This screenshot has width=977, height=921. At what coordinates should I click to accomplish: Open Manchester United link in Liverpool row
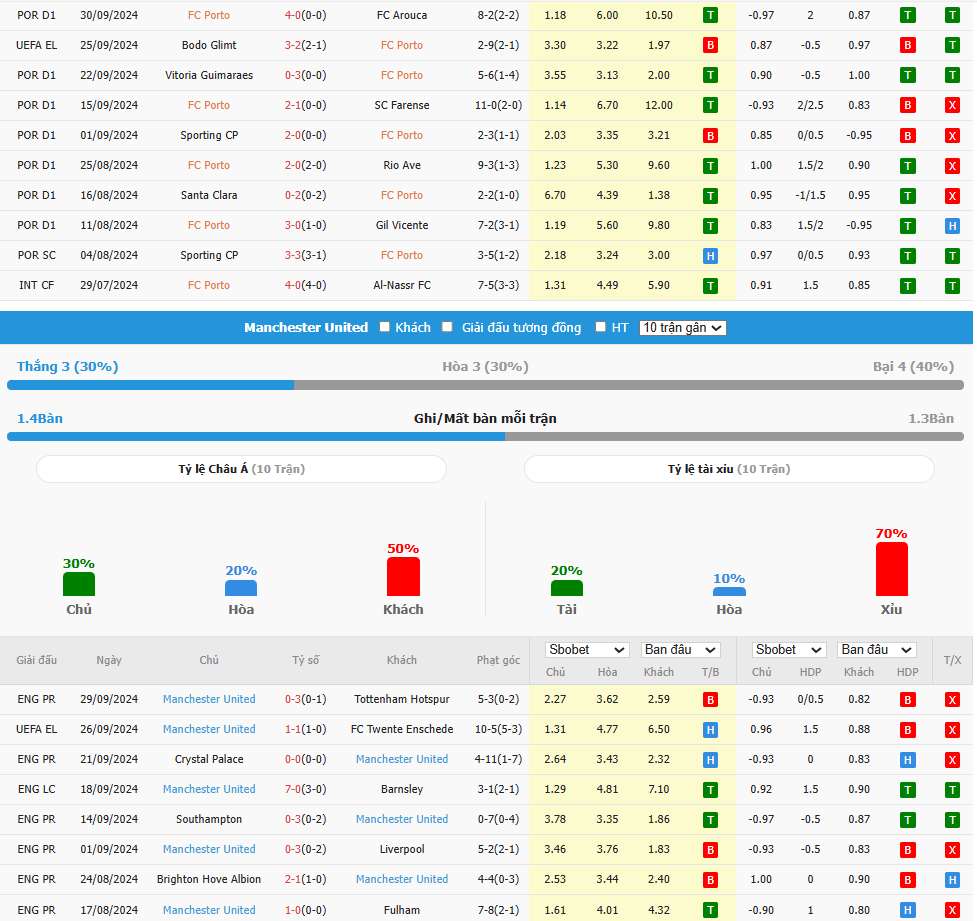[x=209, y=849]
